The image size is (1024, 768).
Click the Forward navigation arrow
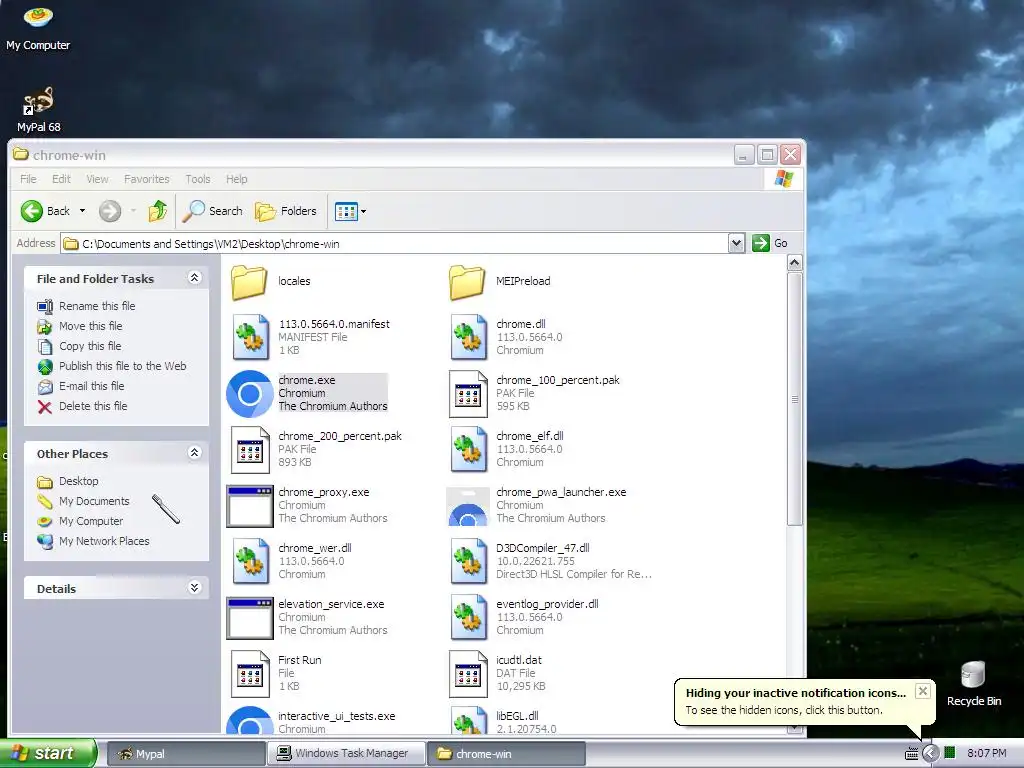(110, 211)
